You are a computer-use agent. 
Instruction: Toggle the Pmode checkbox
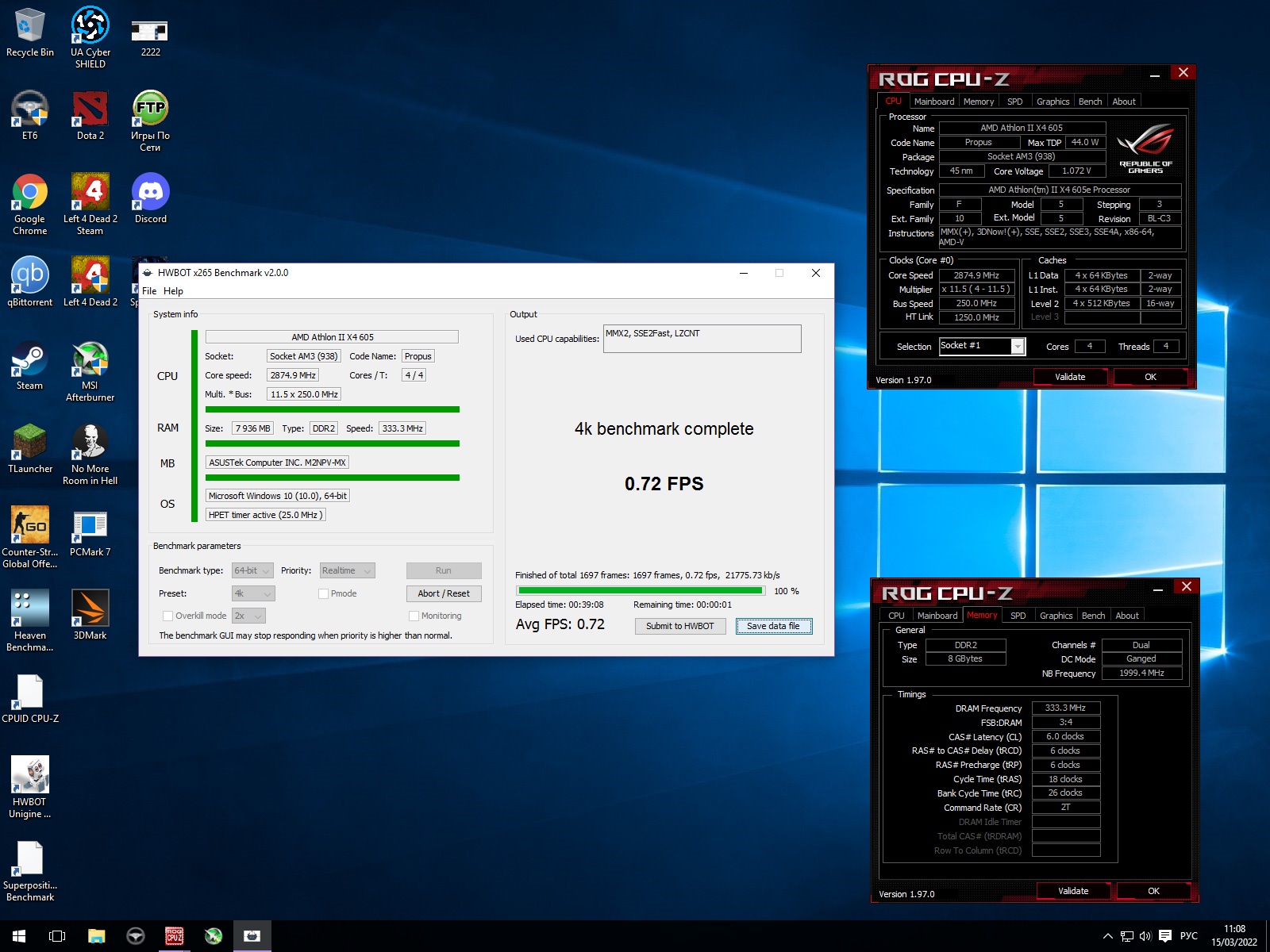324,593
